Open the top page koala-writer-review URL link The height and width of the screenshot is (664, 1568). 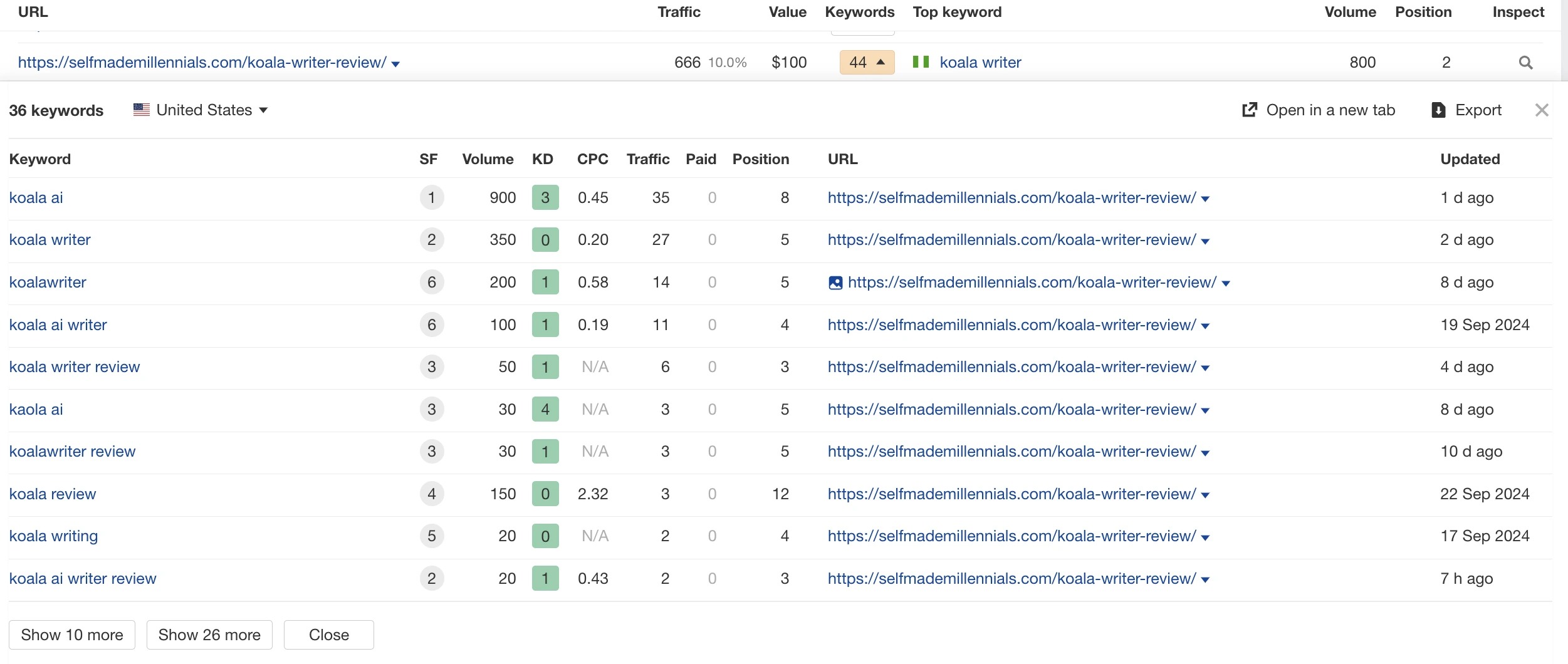[x=202, y=63]
